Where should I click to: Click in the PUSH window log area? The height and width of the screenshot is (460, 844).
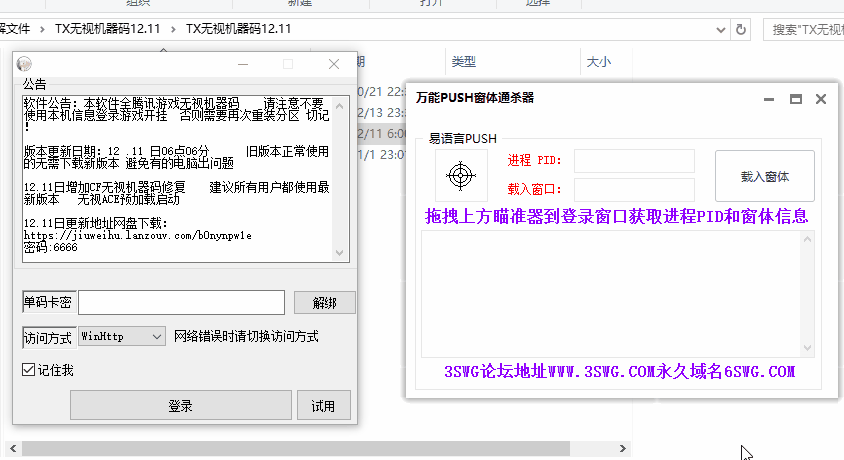611,294
